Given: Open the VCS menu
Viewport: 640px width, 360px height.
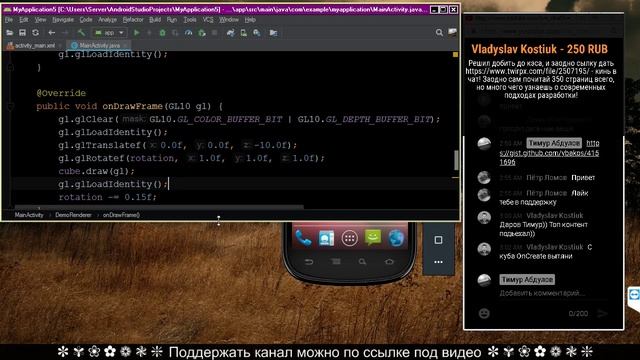Looking at the screenshot, I should point(208,20).
